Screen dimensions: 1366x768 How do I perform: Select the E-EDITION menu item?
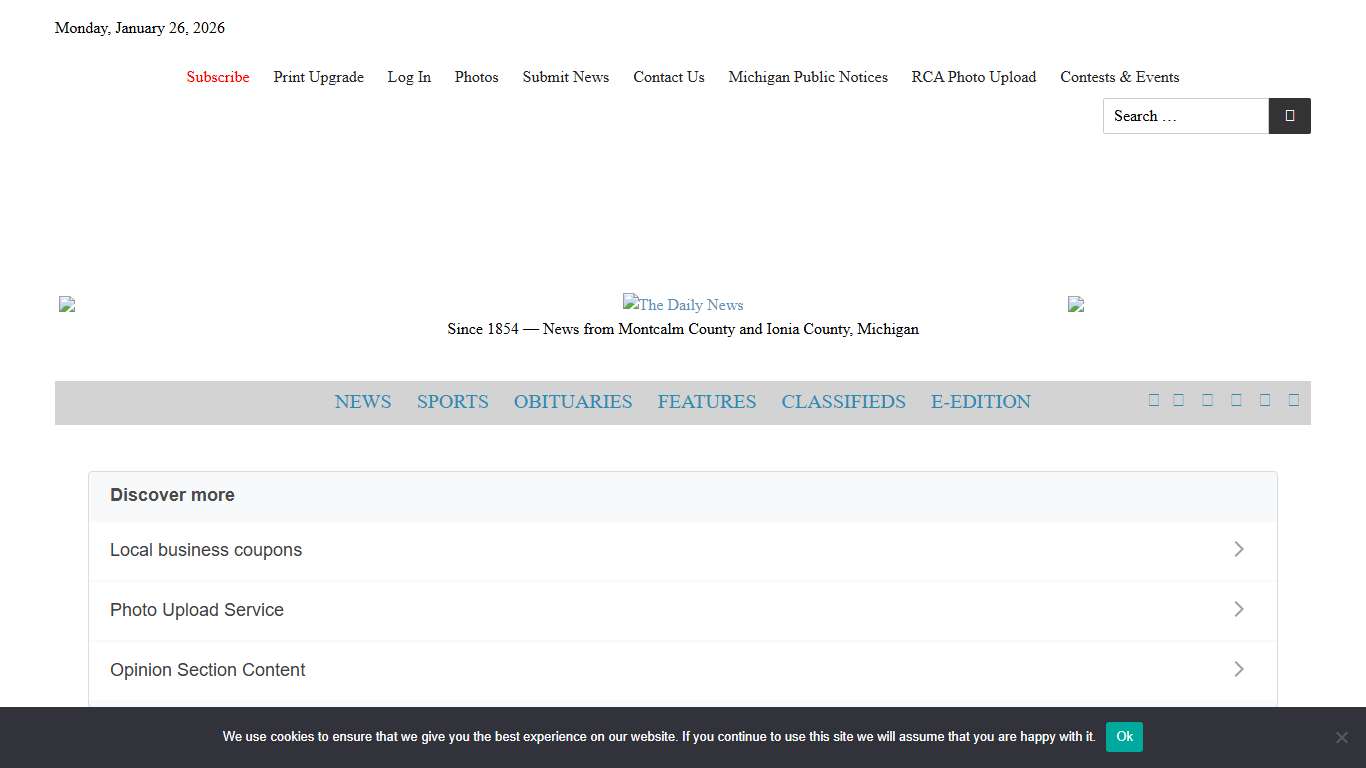click(x=980, y=402)
